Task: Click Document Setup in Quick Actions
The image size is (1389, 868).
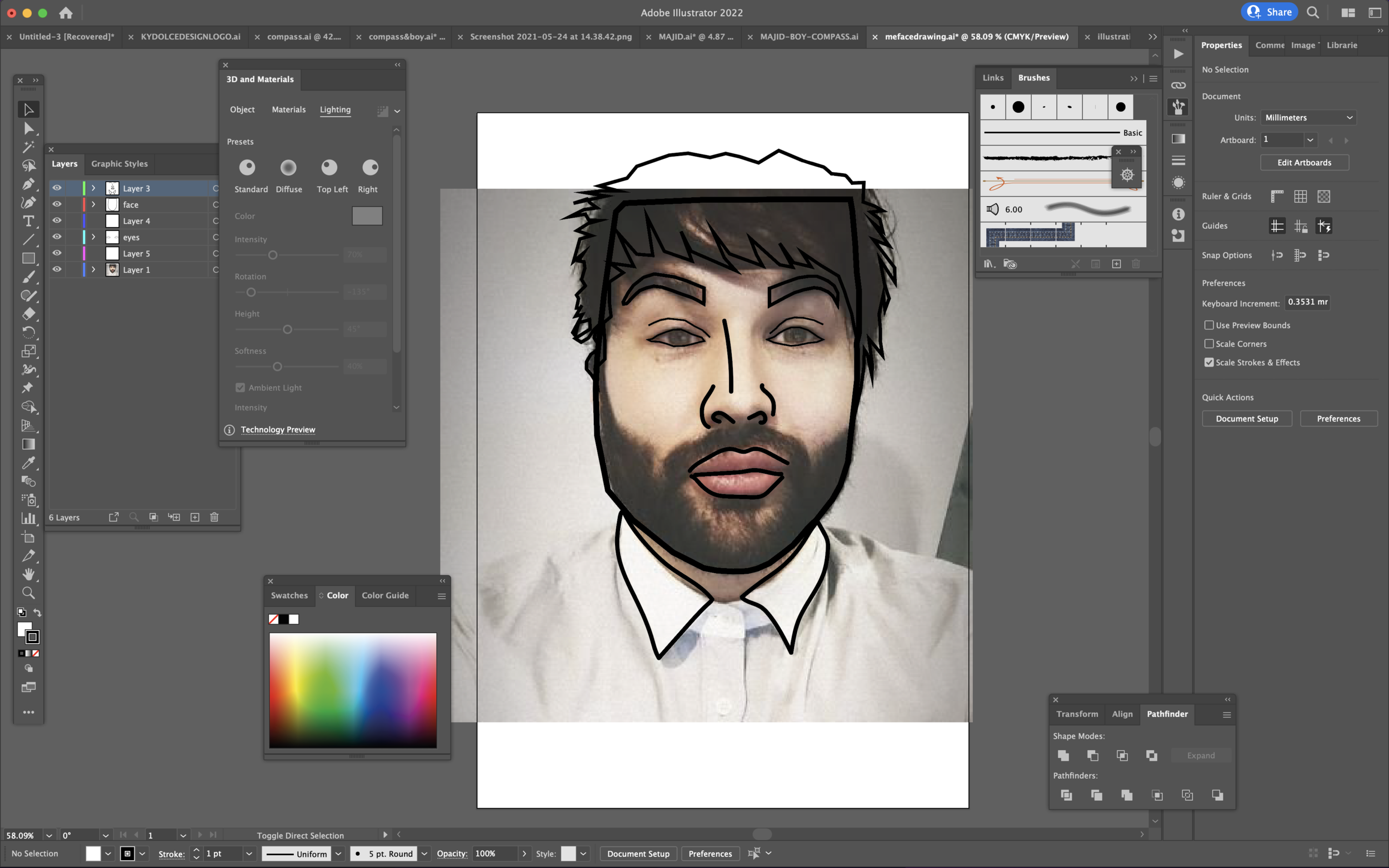Action: pos(1247,419)
